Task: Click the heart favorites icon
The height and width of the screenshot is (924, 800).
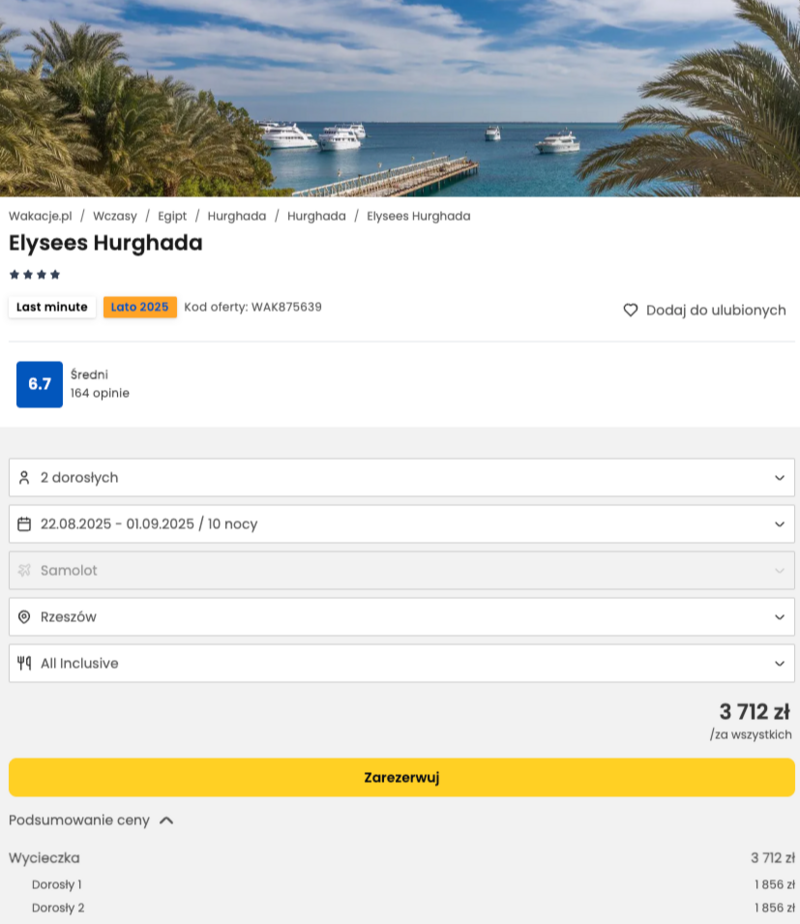Action: (630, 310)
